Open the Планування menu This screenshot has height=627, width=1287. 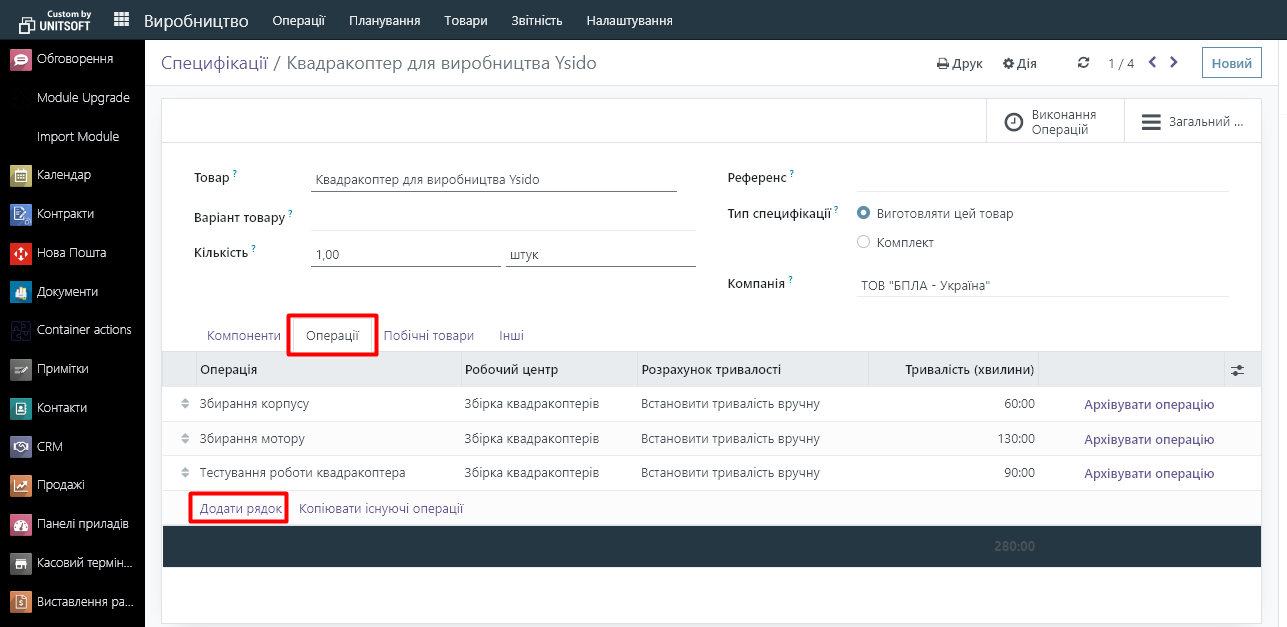point(384,20)
